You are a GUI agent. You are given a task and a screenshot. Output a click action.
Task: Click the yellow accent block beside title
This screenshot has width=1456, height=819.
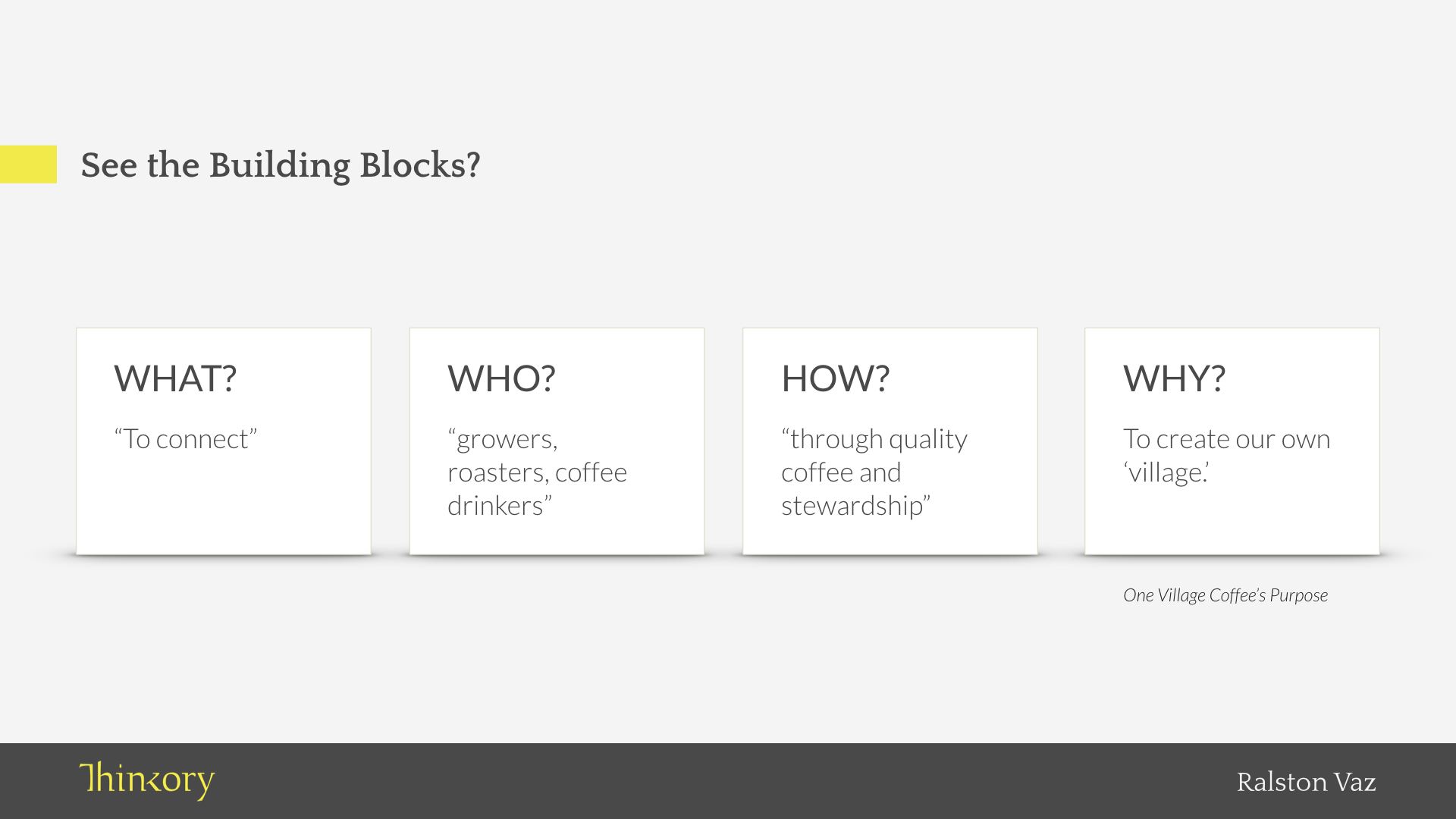(28, 164)
